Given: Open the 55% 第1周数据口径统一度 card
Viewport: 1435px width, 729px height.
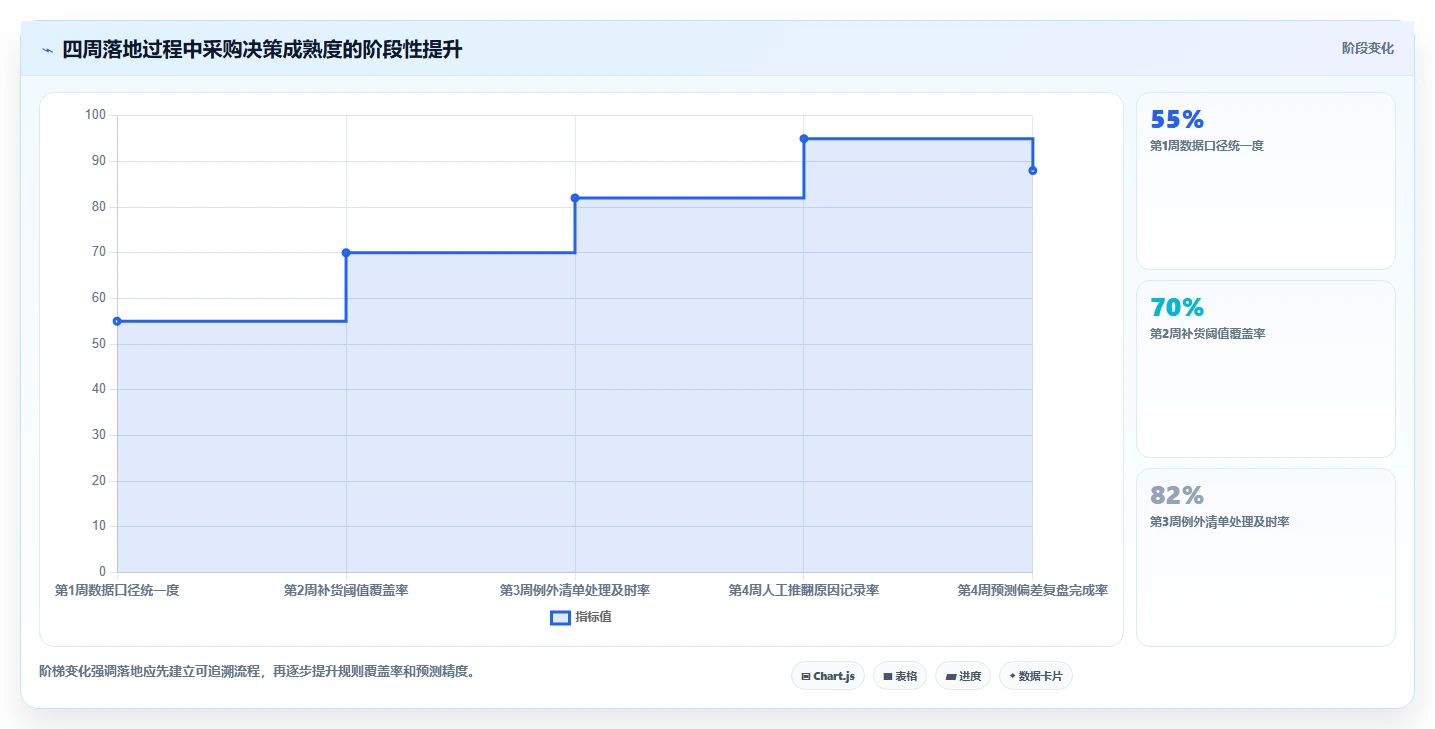Looking at the screenshot, I should click(x=1265, y=181).
